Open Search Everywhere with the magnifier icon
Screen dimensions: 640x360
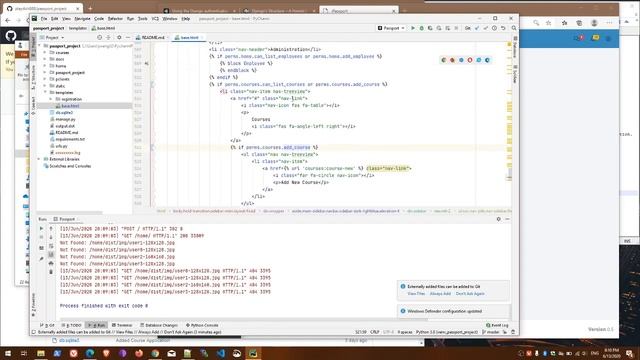[x=513, y=28]
